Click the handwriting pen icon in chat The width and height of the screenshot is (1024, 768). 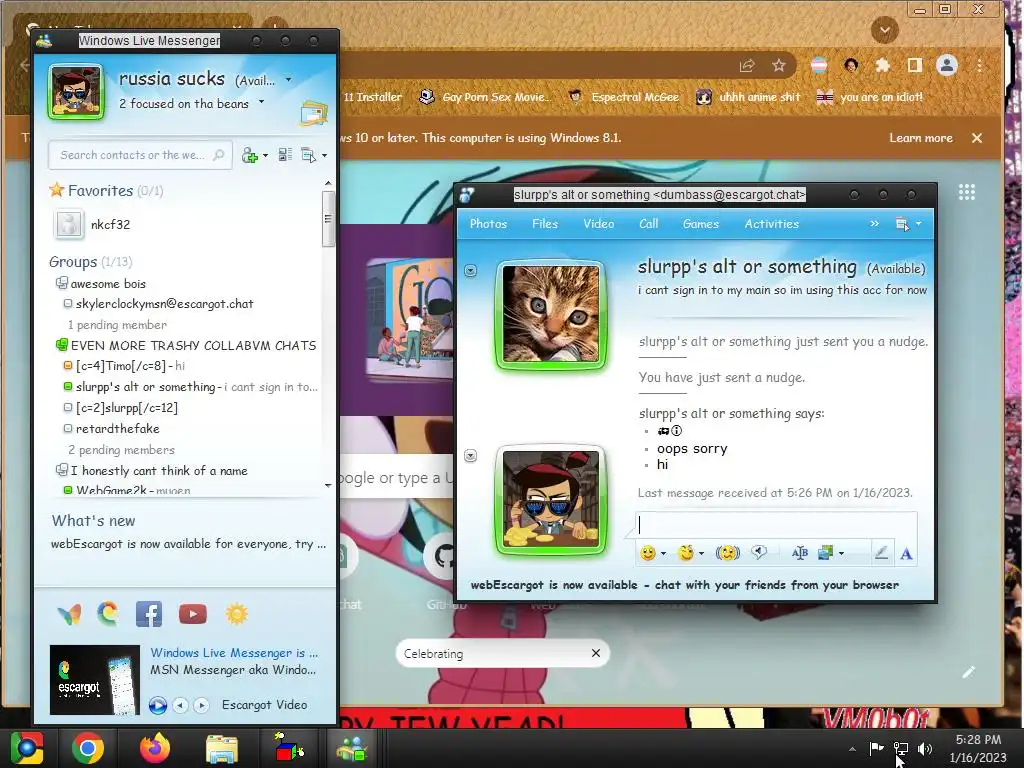(881, 553)
